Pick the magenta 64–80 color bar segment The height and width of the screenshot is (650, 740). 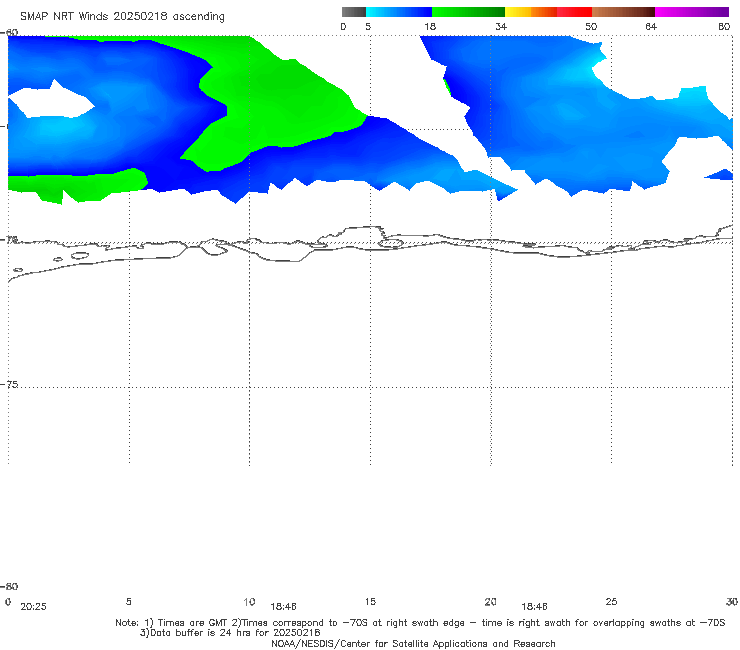click(x=692, y=12)
